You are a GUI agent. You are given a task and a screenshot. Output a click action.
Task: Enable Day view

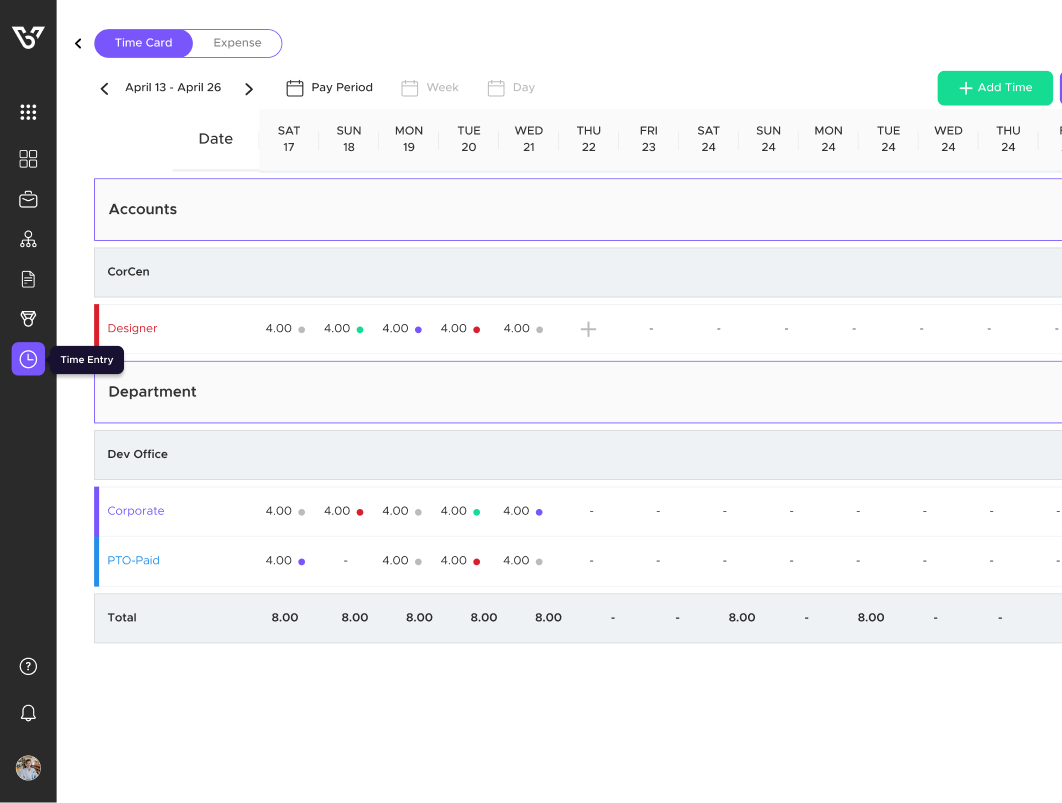pos(511,87)
